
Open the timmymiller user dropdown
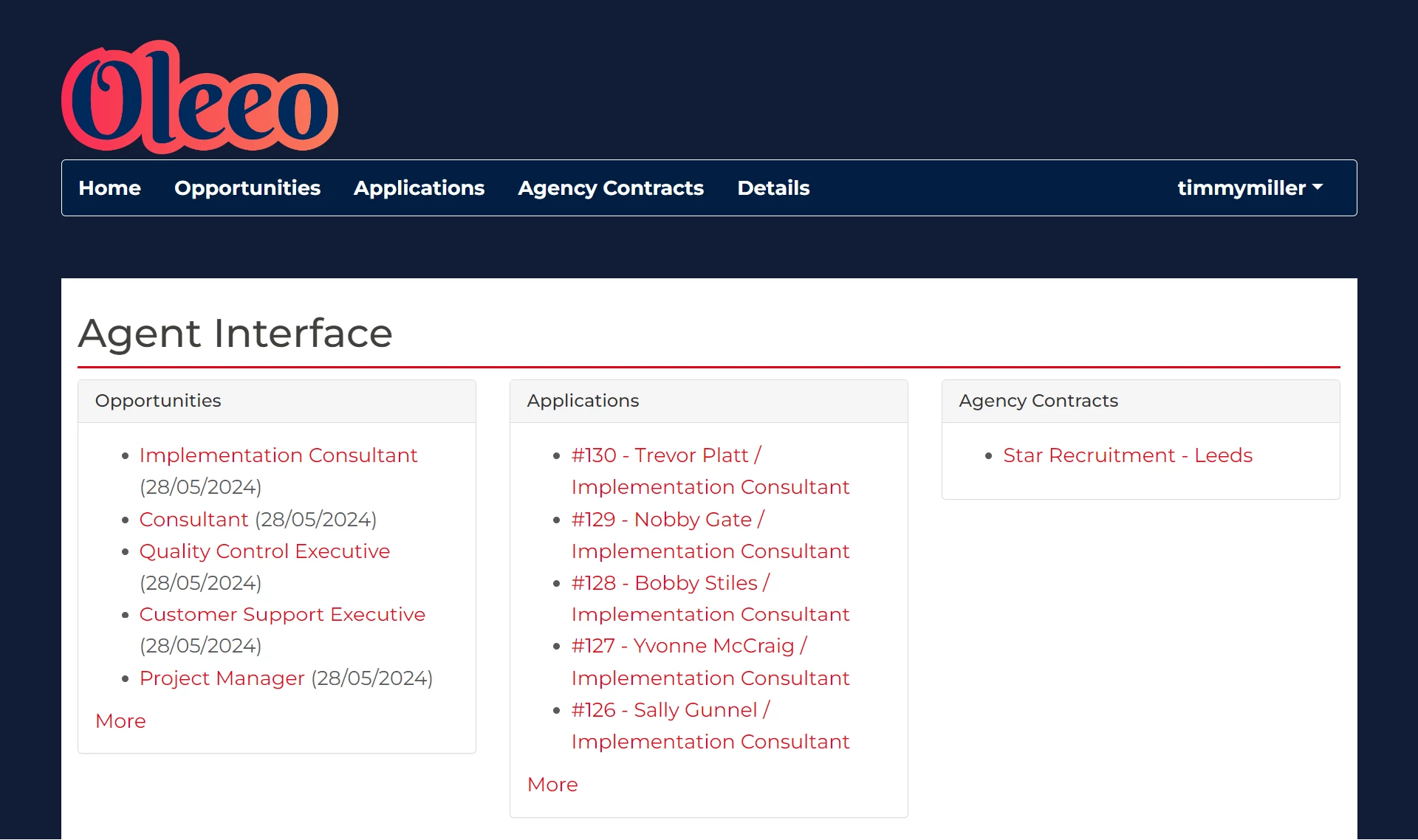(x=1250, y=188)
